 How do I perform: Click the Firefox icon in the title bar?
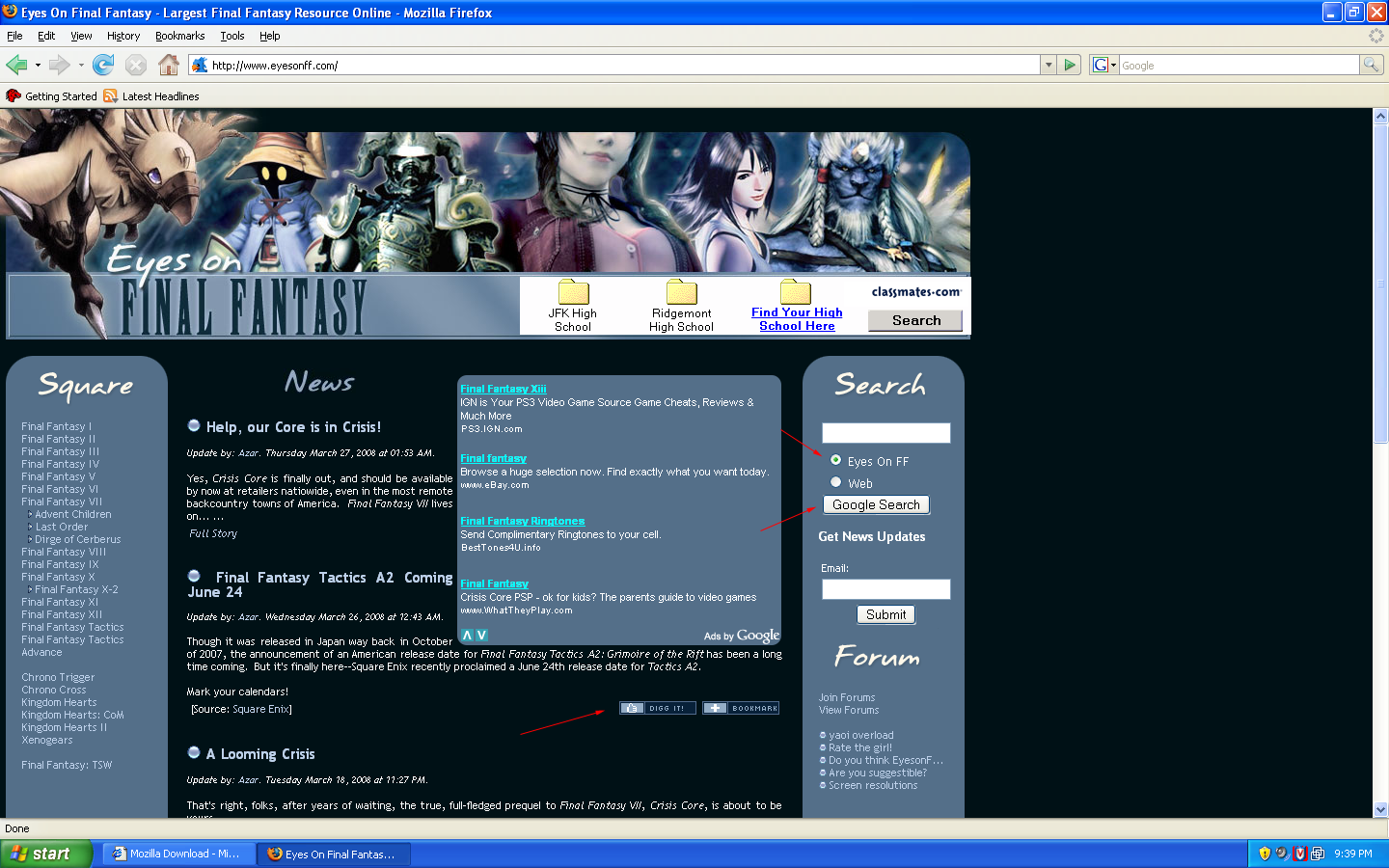10,12
